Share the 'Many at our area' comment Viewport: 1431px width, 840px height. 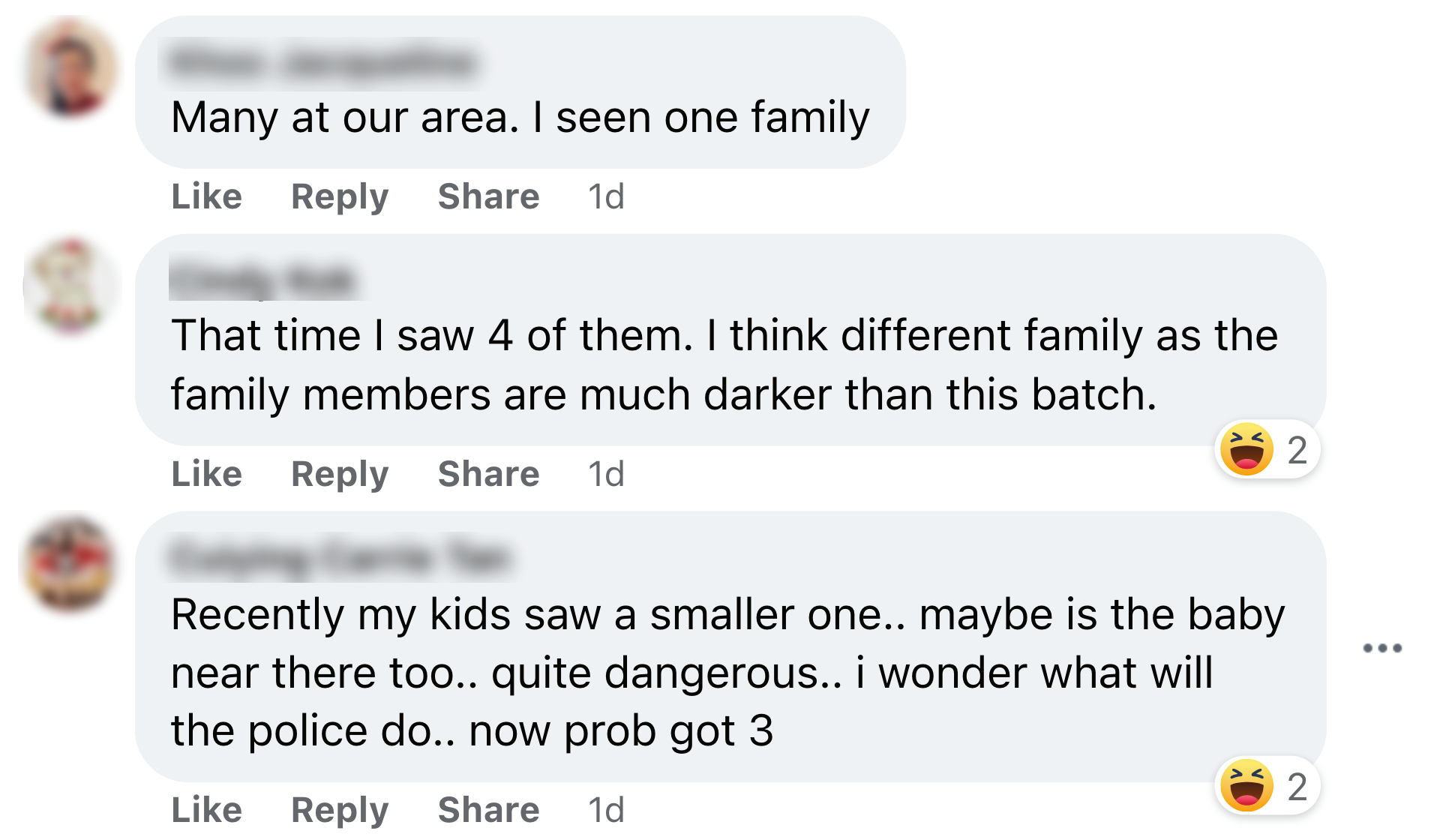click(x=488, y=196)
